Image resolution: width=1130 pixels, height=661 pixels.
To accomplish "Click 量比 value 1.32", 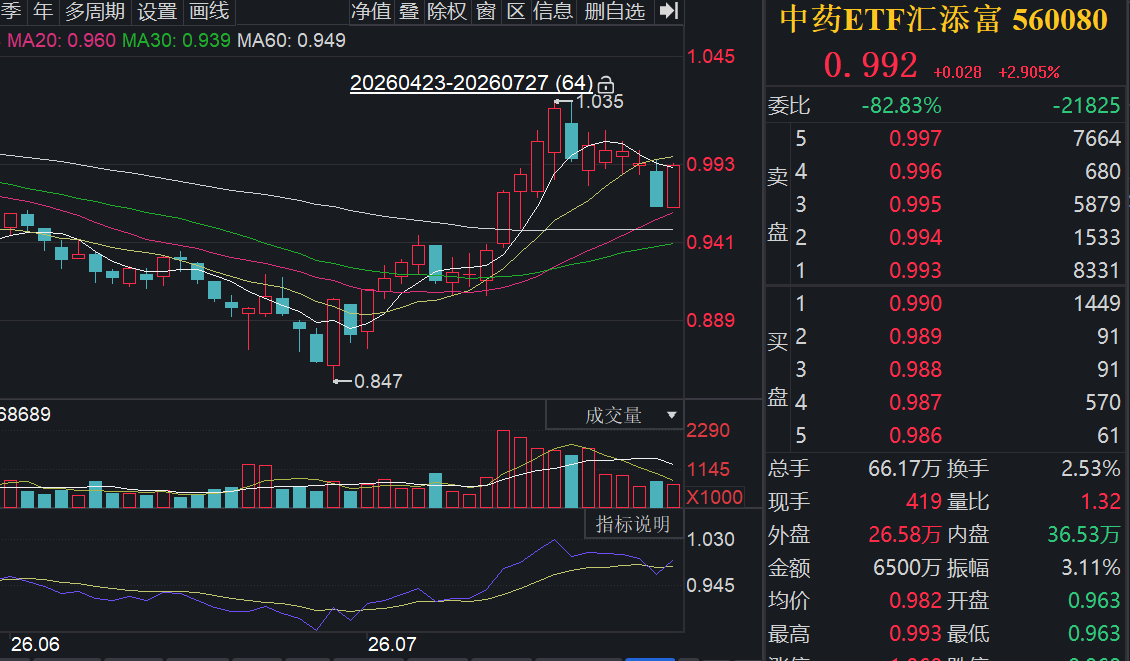I will pyautogui.click(x=1100, y=502).
